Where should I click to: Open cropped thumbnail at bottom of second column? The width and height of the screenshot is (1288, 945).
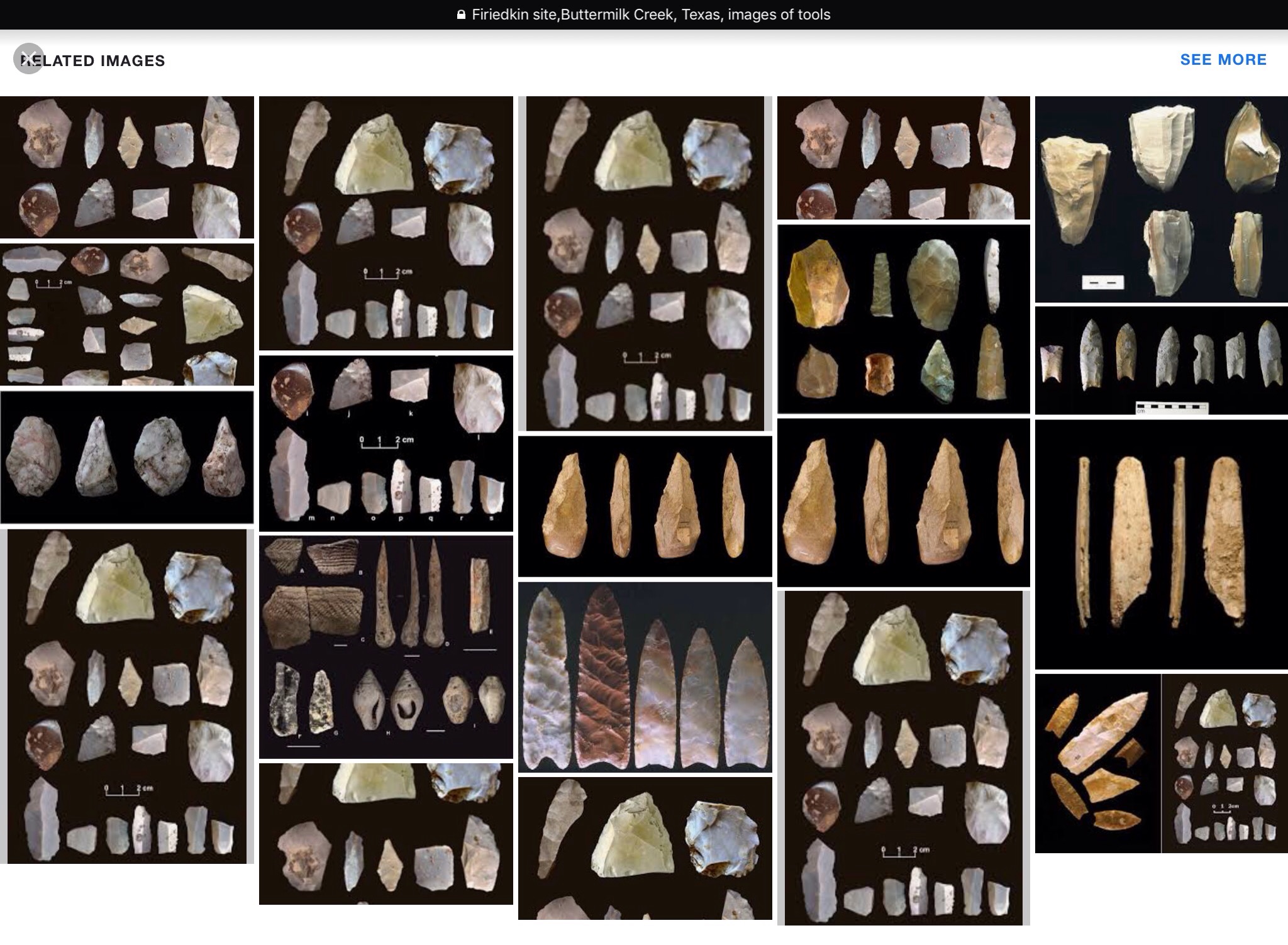click(x=386, y=833)
